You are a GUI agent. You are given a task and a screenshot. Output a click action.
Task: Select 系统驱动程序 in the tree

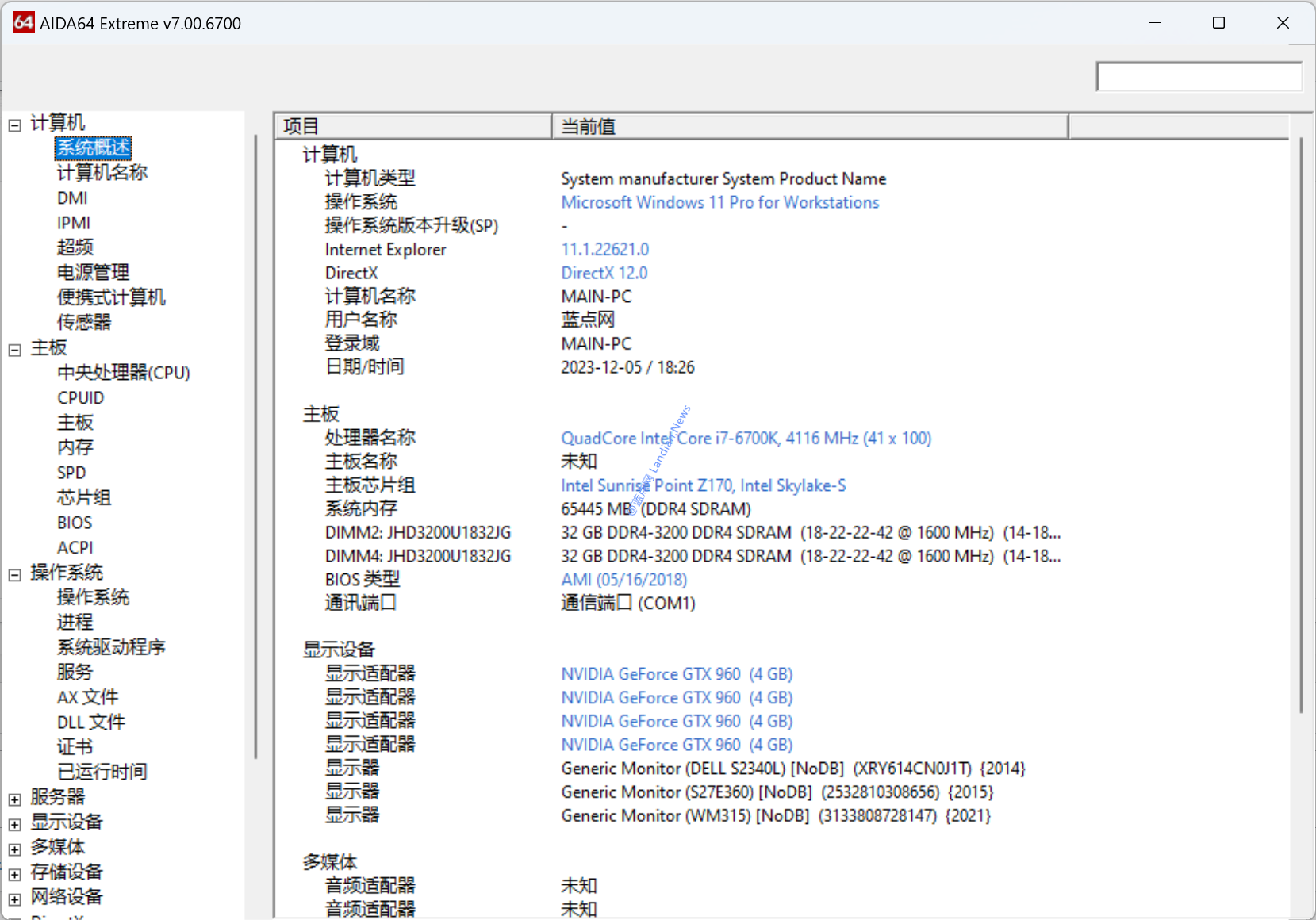coord(111,647)
